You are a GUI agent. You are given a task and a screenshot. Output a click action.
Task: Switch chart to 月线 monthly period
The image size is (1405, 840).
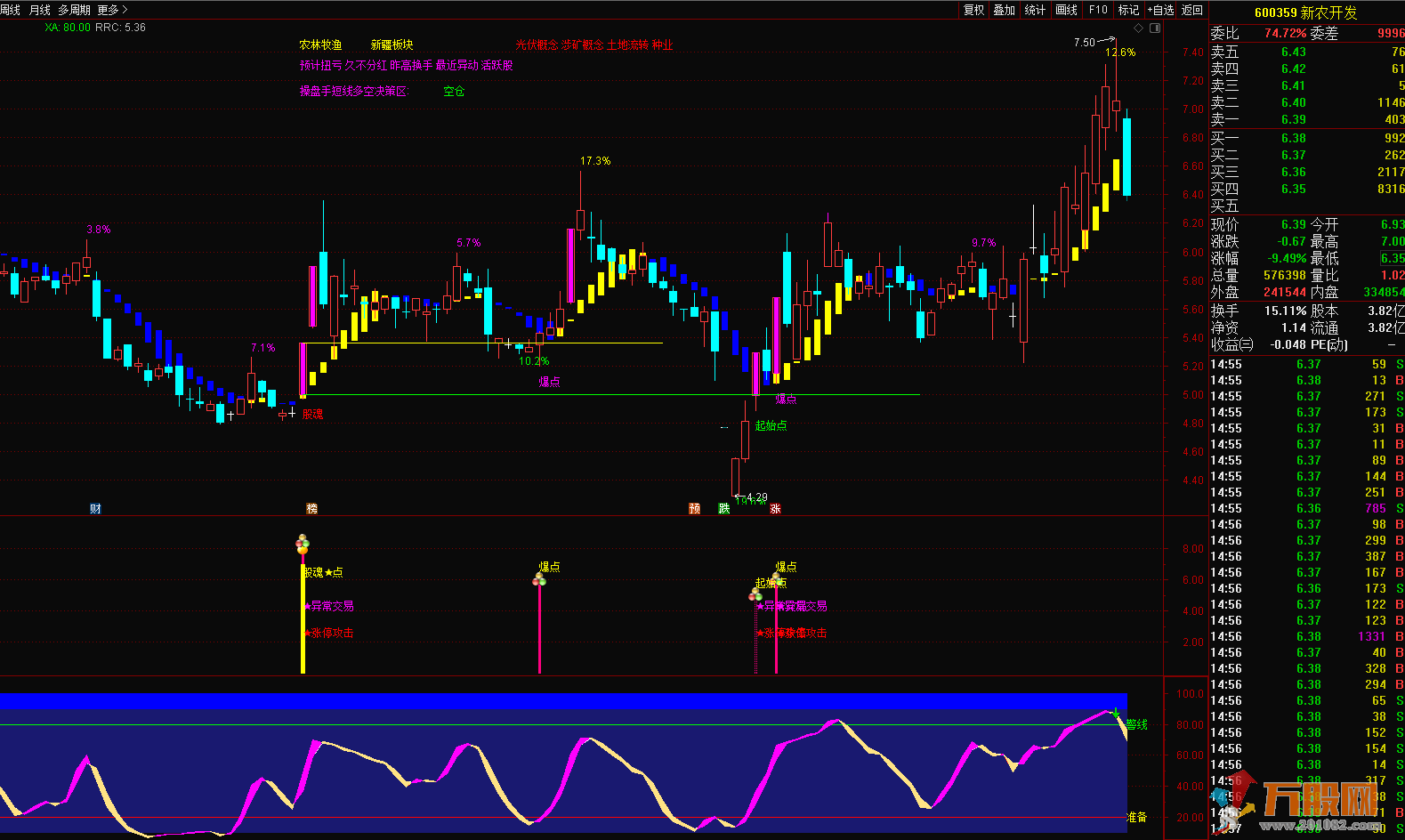click(39, 10)
